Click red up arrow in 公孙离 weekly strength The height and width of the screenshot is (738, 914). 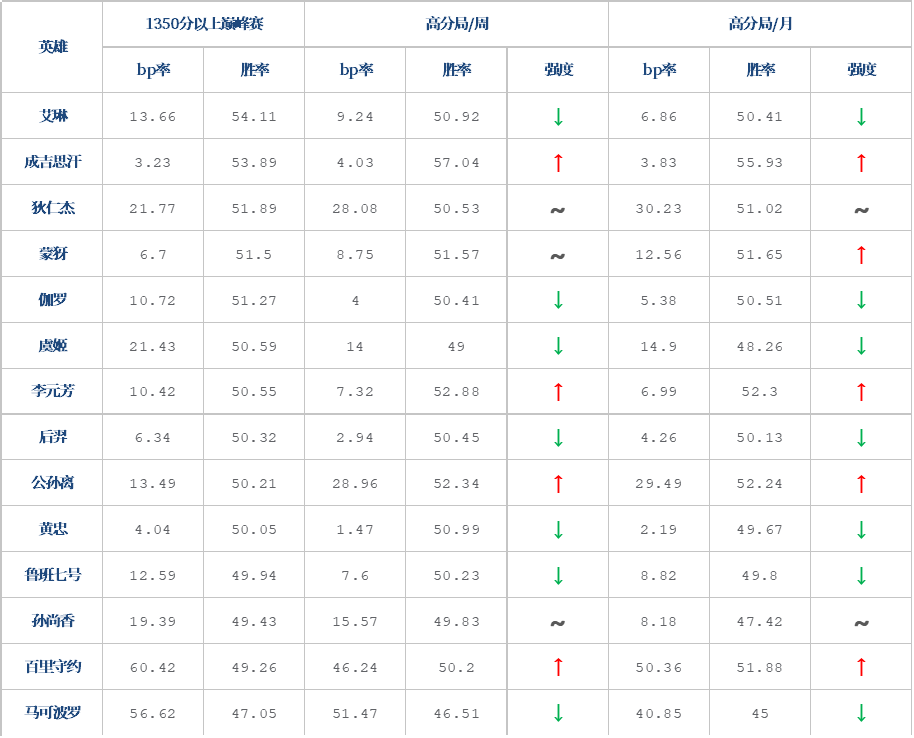coord(558,484)
